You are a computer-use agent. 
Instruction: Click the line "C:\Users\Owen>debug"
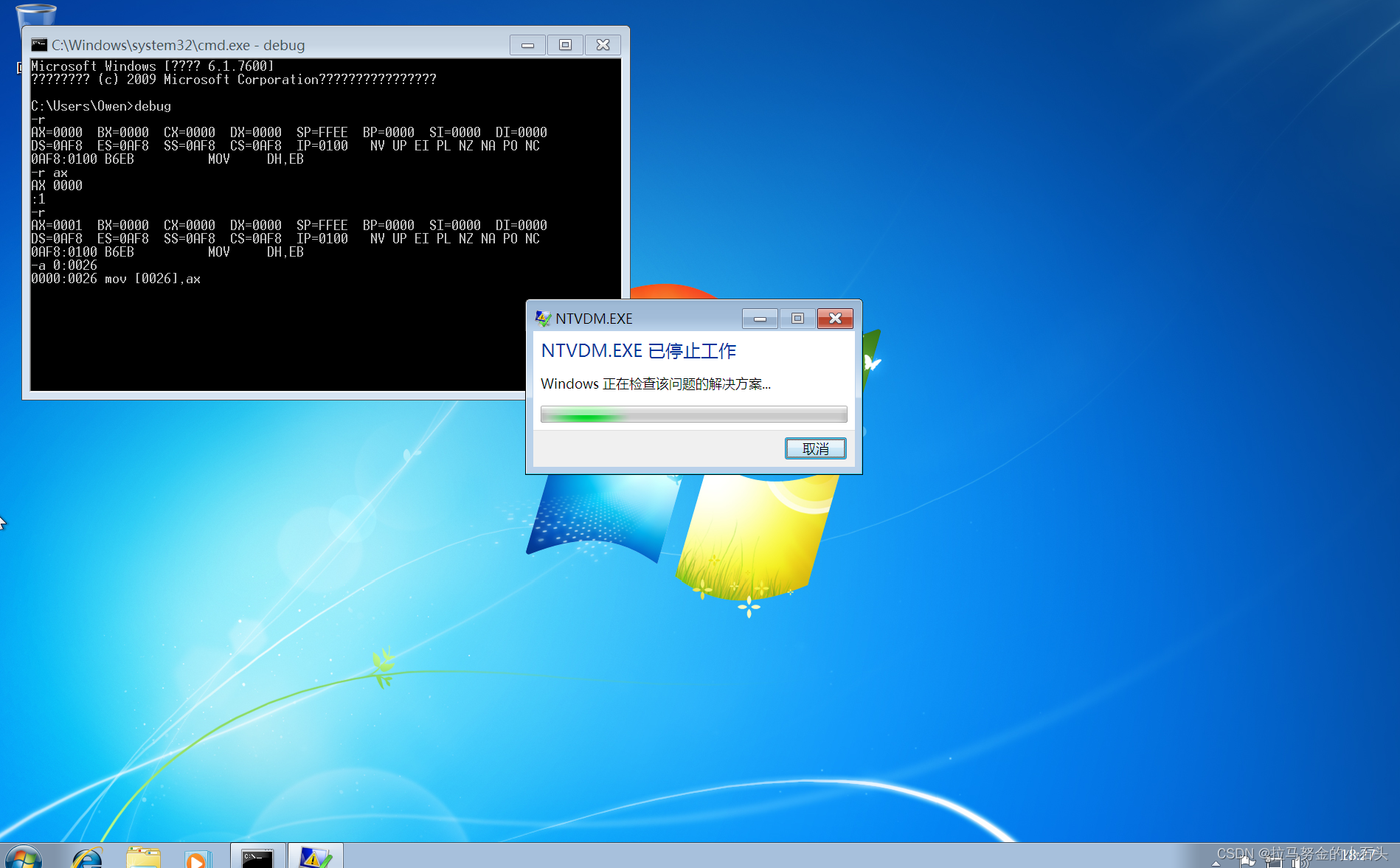click(x=101, y=106)
